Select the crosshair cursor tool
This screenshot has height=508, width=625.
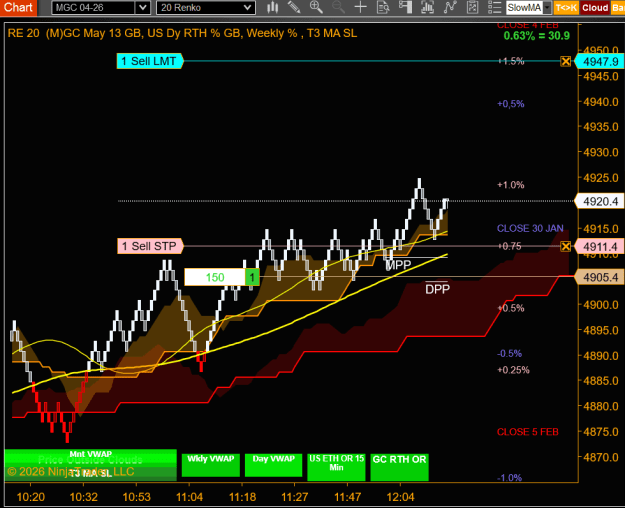[x=360, y=7]
